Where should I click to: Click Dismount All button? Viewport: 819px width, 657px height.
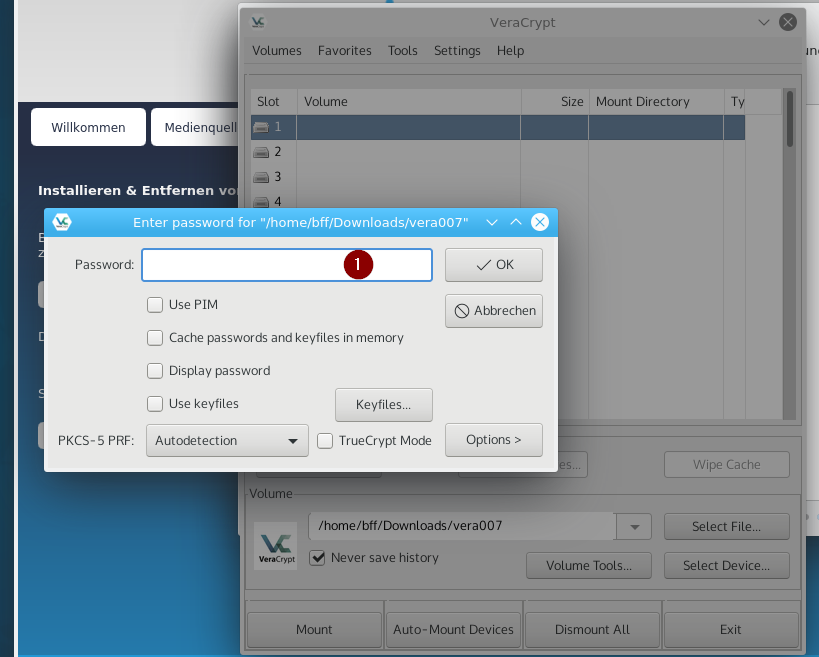592,629
